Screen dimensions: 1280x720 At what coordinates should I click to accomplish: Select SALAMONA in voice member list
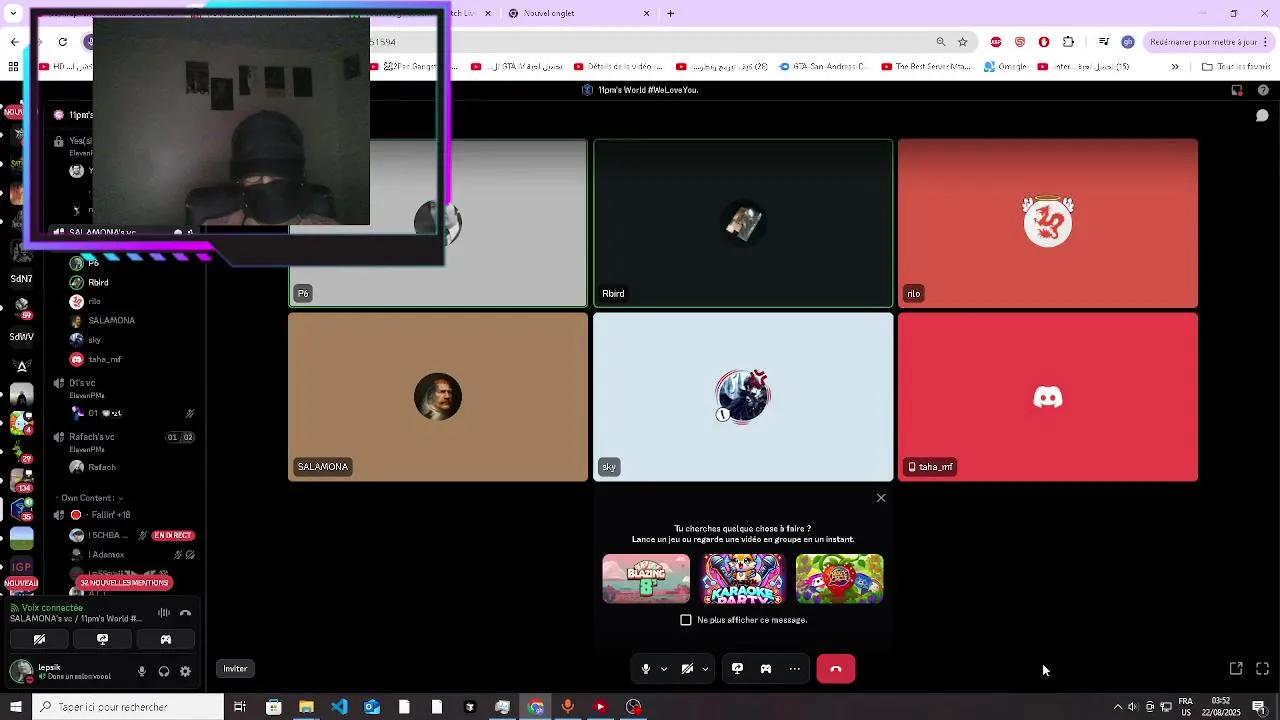tap(130, 321)
